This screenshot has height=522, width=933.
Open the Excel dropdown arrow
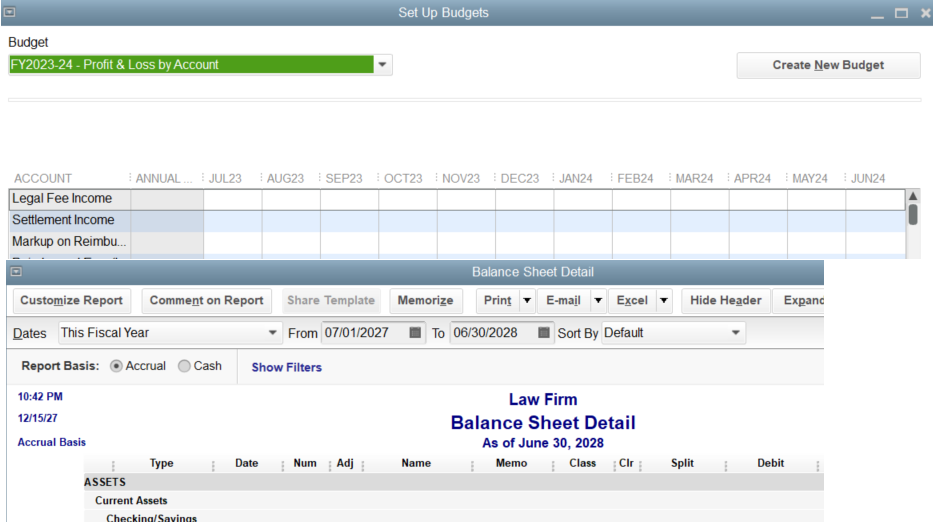pyautogui.click(x=663, y=301)
